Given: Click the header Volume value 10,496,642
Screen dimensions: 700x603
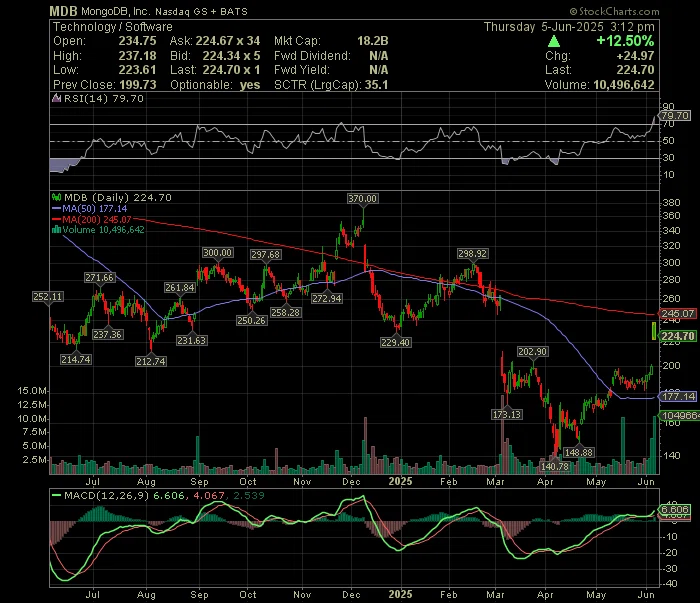Looking at the screenshot, I should pyautogui.click(x=624, y=85).
